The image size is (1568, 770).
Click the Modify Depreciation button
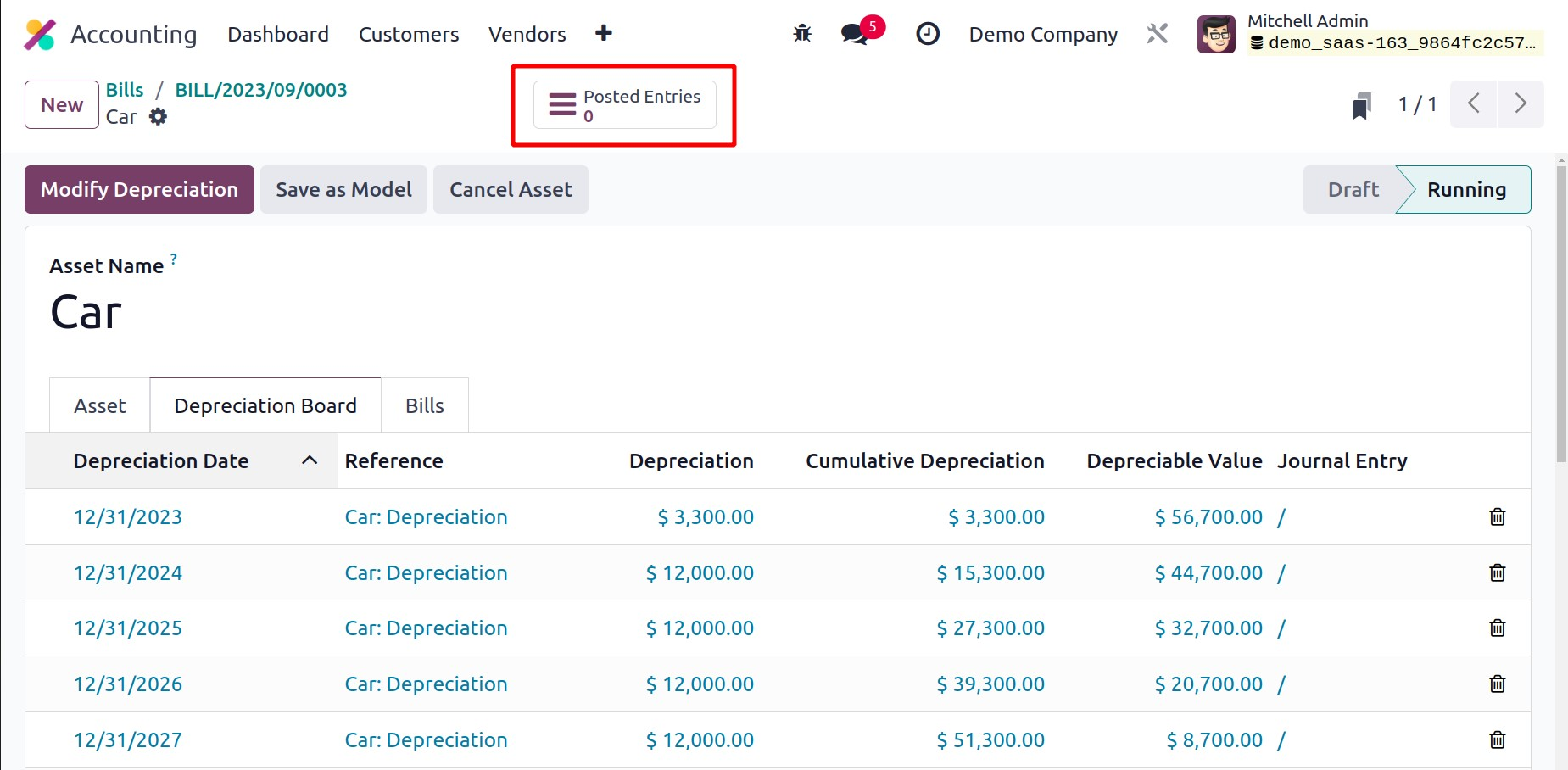(x=139, y=190)
